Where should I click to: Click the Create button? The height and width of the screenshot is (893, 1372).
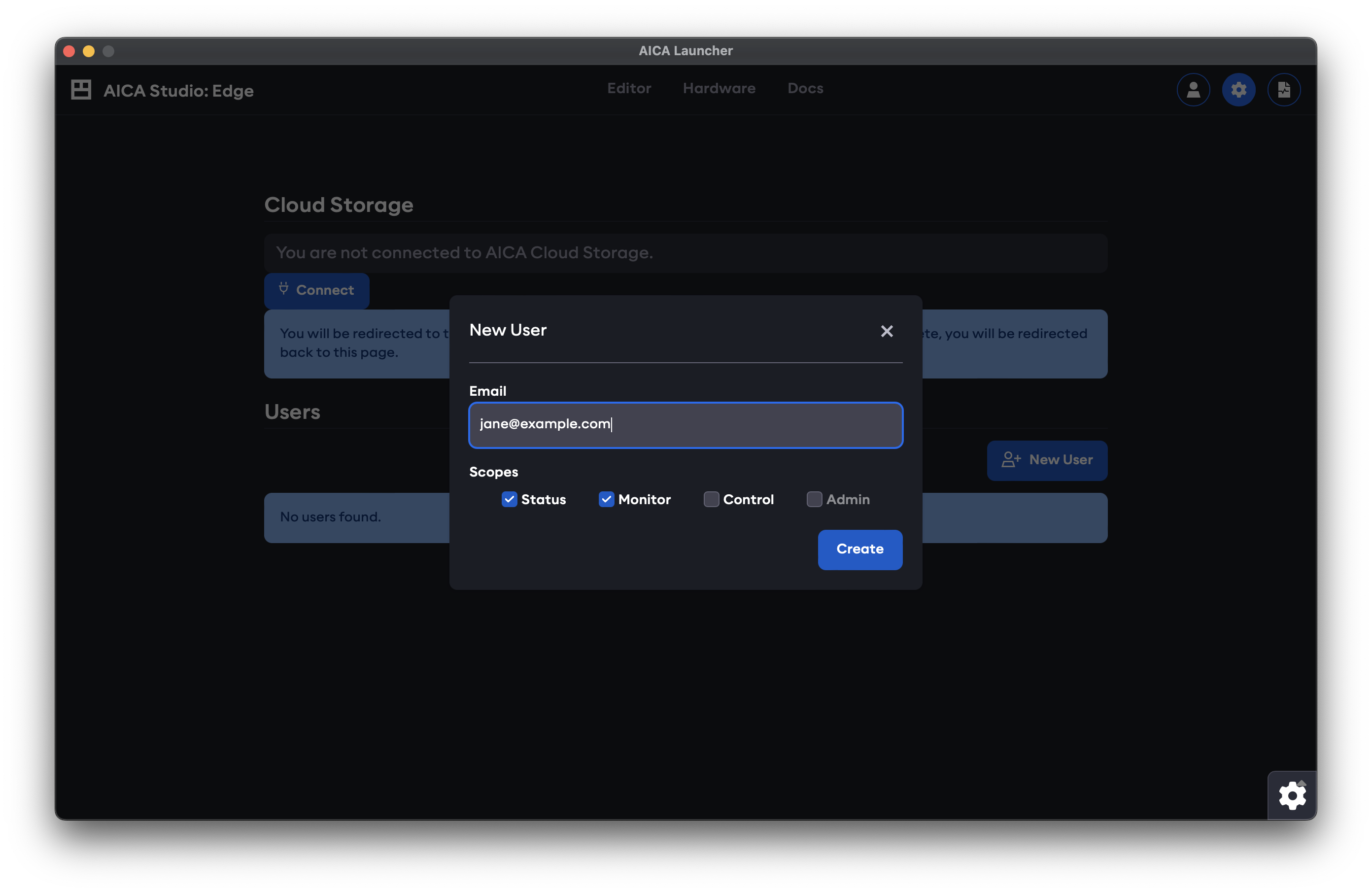tap(860, 550)
